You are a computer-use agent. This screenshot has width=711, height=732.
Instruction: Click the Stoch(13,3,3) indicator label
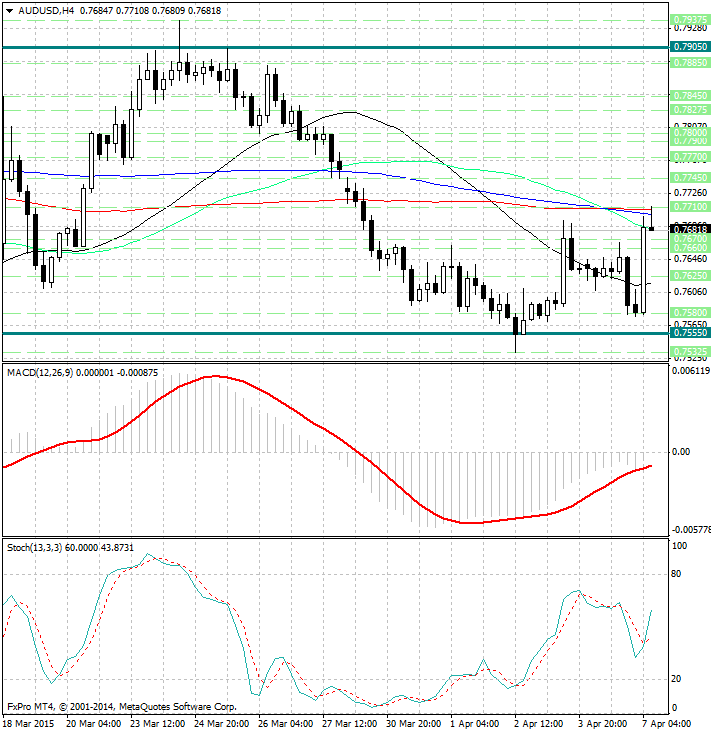click(x=34, y=547)
